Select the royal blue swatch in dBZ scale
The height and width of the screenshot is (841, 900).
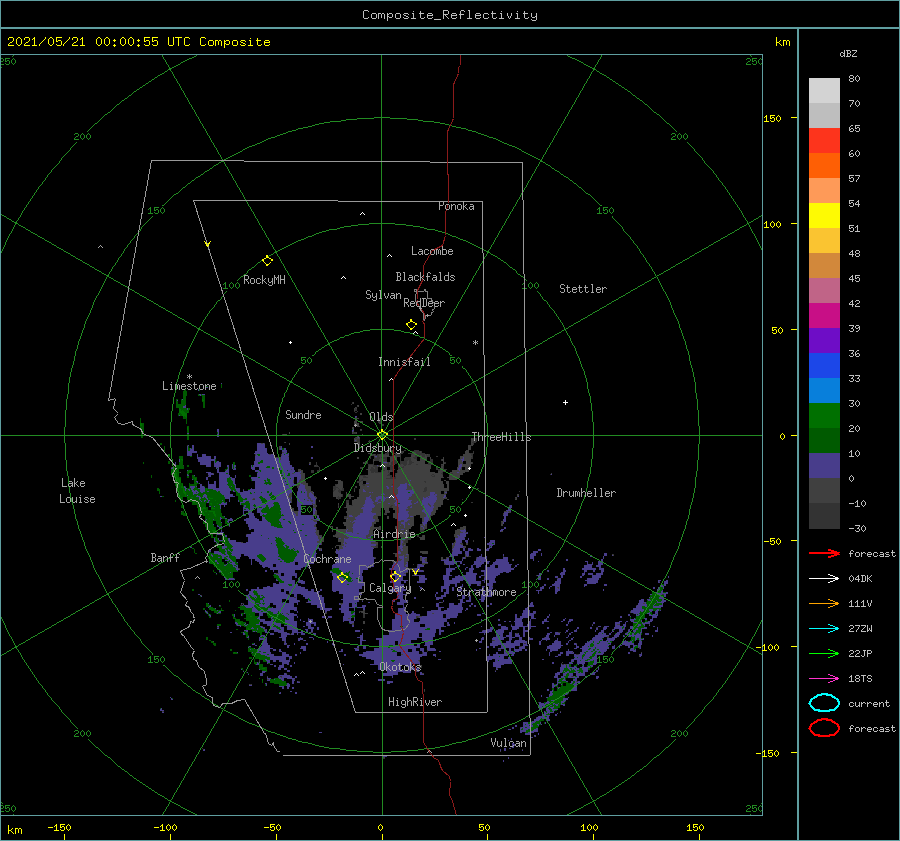pos(824,366)
